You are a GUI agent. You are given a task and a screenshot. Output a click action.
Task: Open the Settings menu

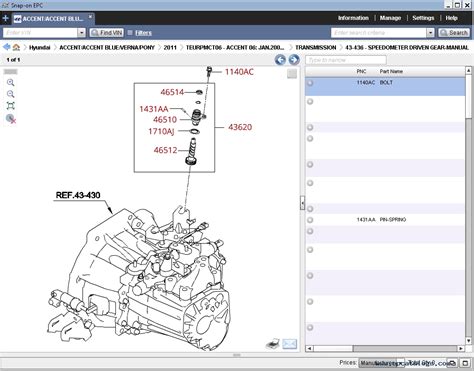coord(423,18)
